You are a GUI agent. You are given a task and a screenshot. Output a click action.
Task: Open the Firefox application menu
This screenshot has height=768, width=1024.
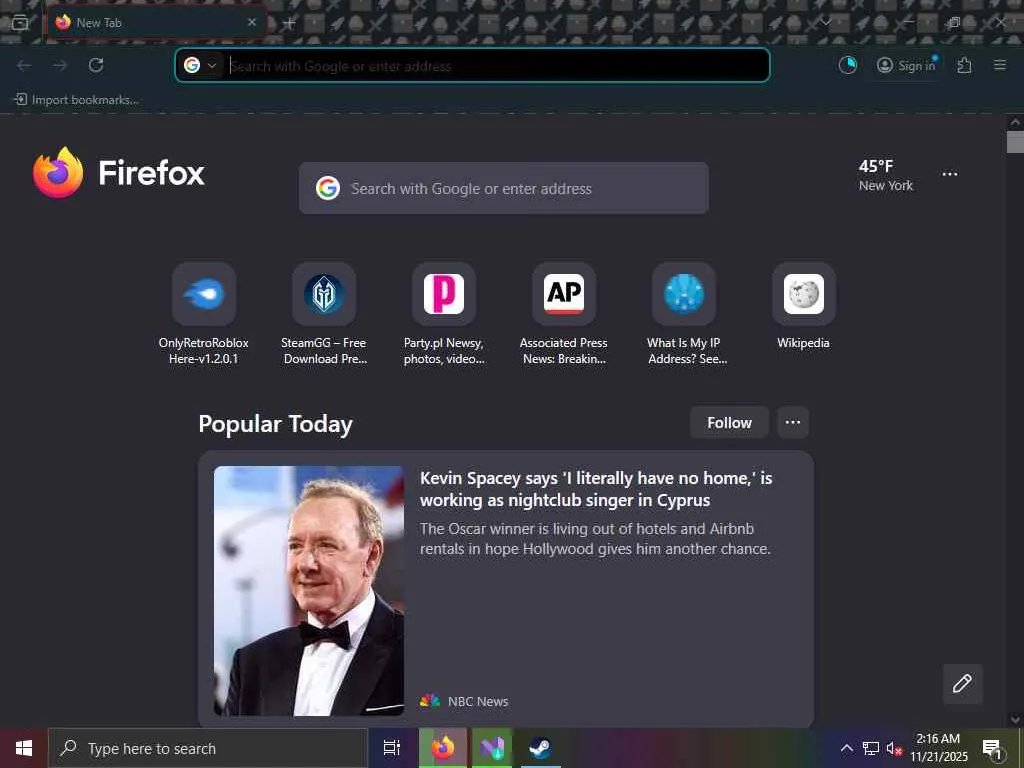click(x=1000, y=65)
